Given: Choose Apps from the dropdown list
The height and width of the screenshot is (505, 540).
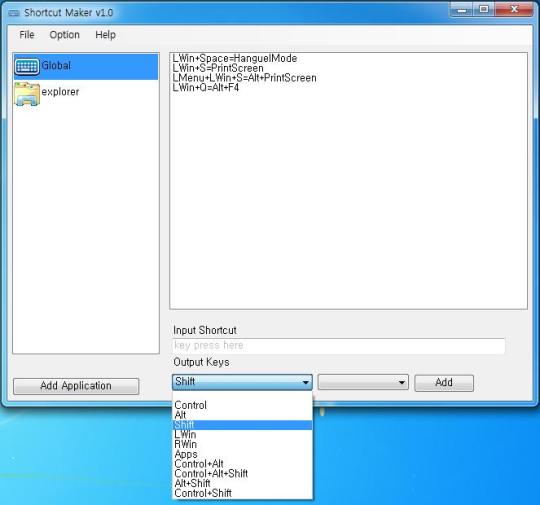Looking at the screenshot, I should point(242,454).
